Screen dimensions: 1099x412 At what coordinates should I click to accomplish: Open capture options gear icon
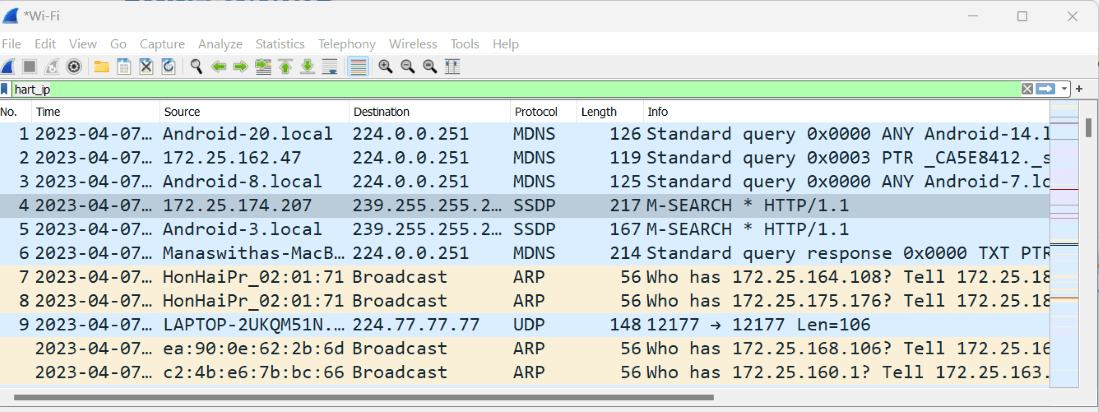point(73,67)
